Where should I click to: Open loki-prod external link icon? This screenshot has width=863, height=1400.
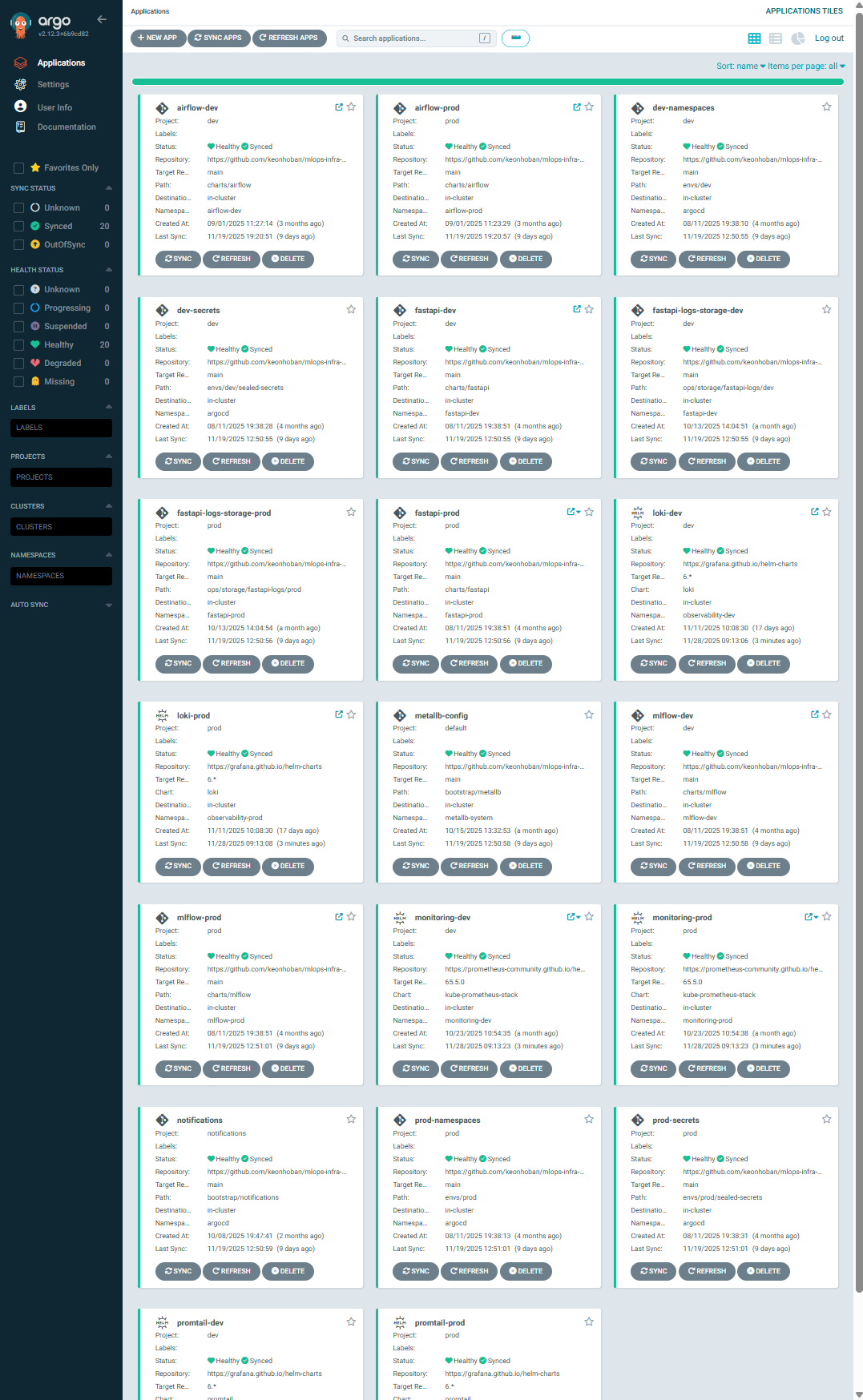coord(339,714)
